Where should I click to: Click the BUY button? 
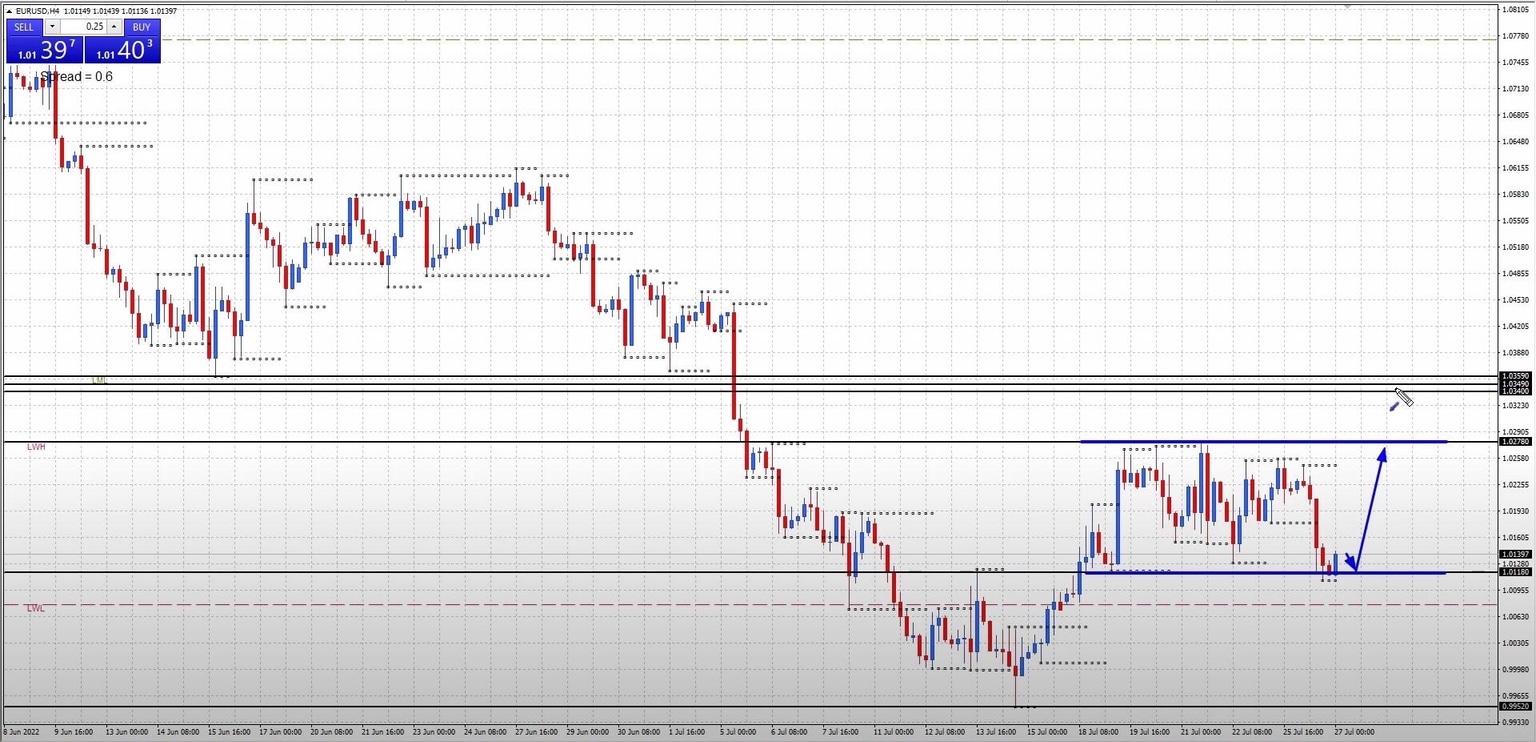pos(140,27)
